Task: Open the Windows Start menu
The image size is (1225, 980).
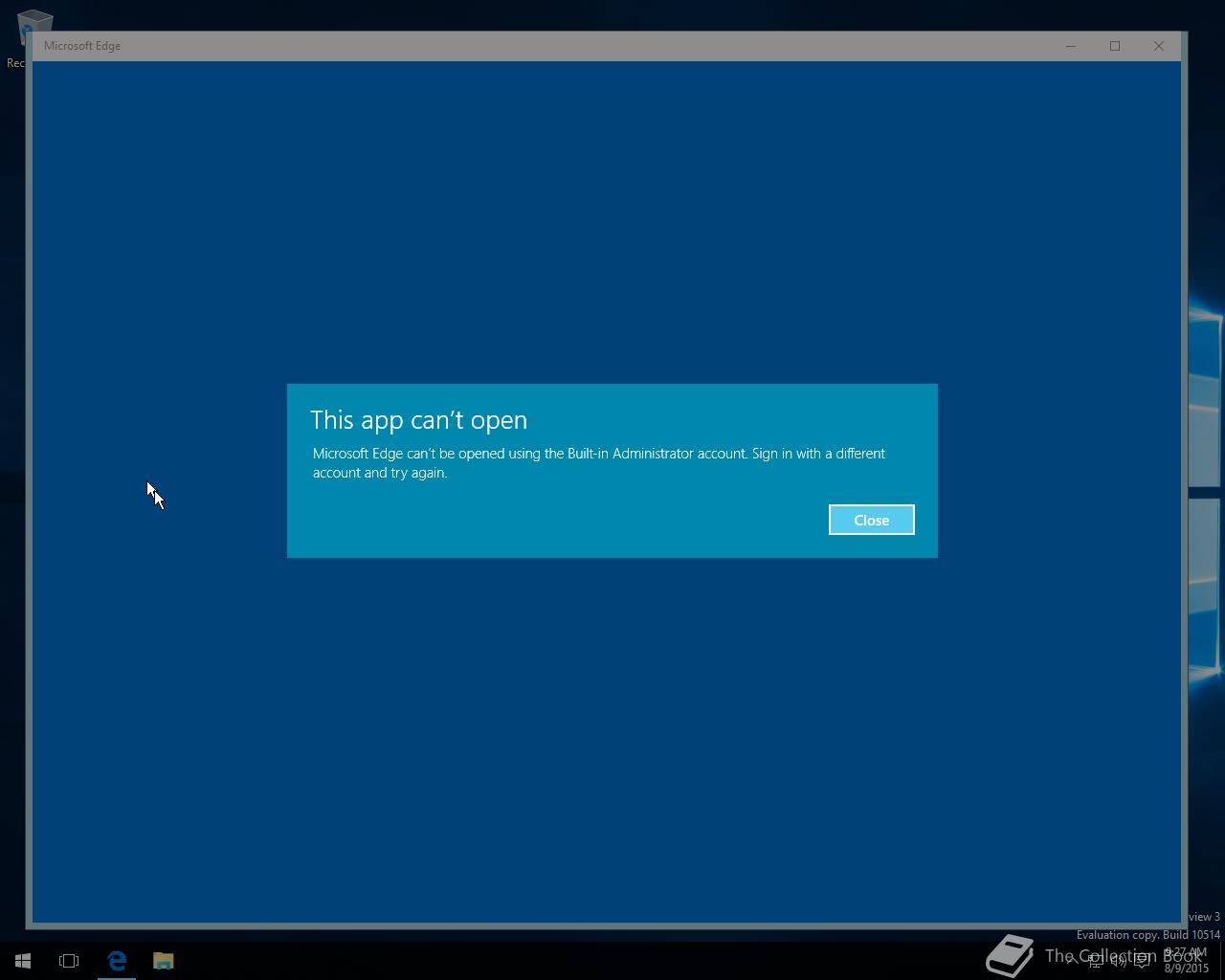Action: click(x=23, y=960)
